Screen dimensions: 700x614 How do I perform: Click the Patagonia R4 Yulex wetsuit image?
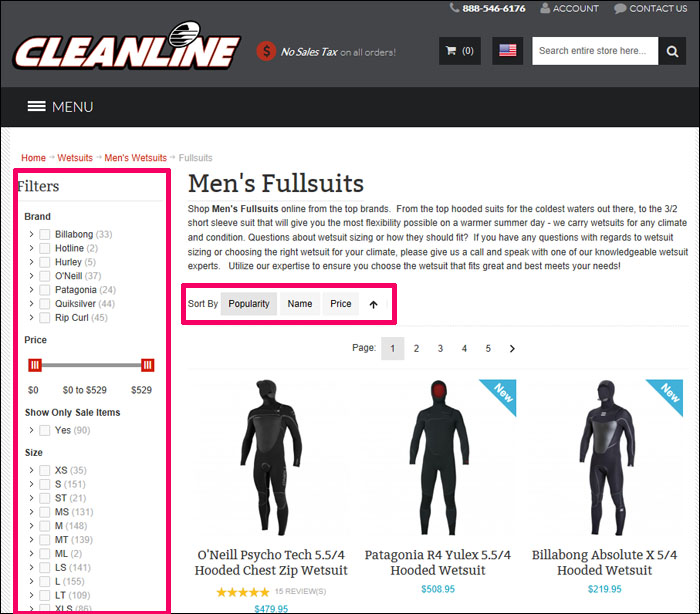[x=440, y=457]
